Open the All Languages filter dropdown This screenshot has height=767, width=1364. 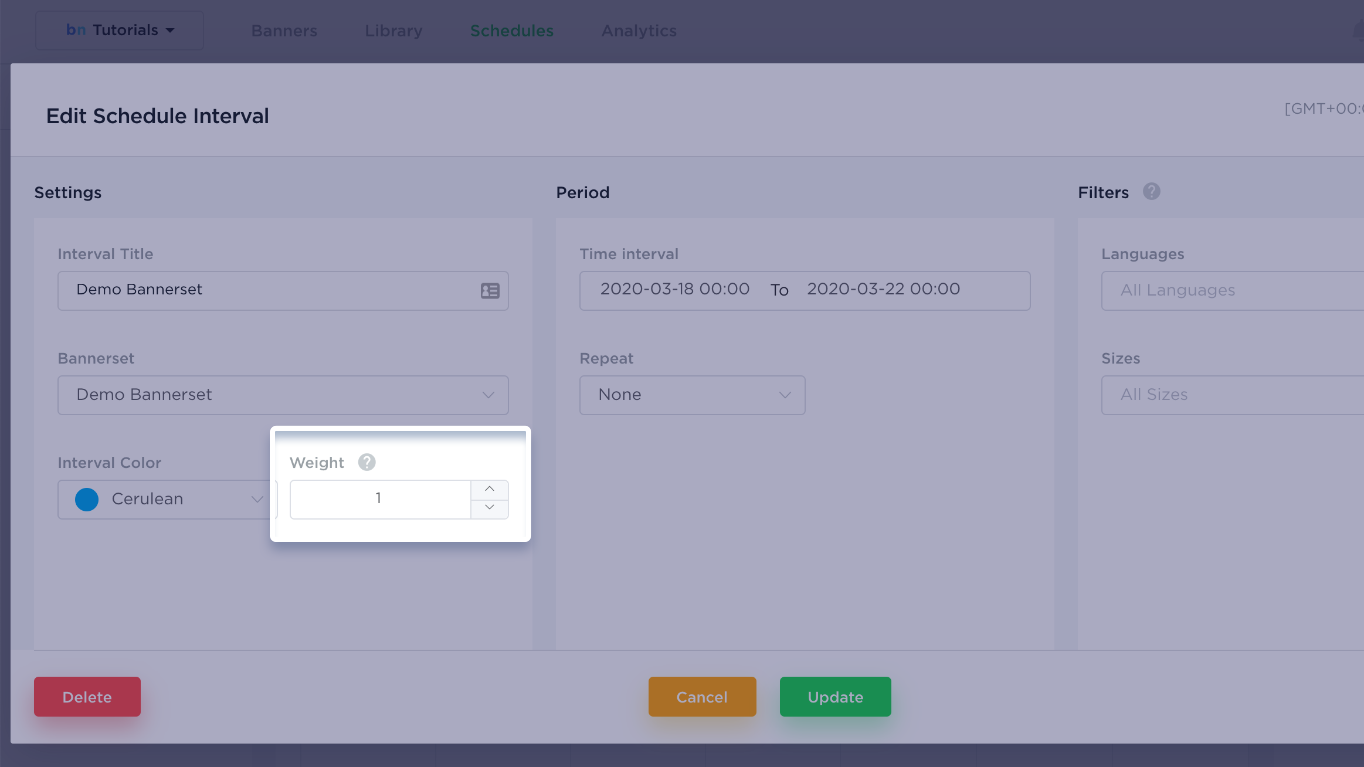click(1232, 291)
